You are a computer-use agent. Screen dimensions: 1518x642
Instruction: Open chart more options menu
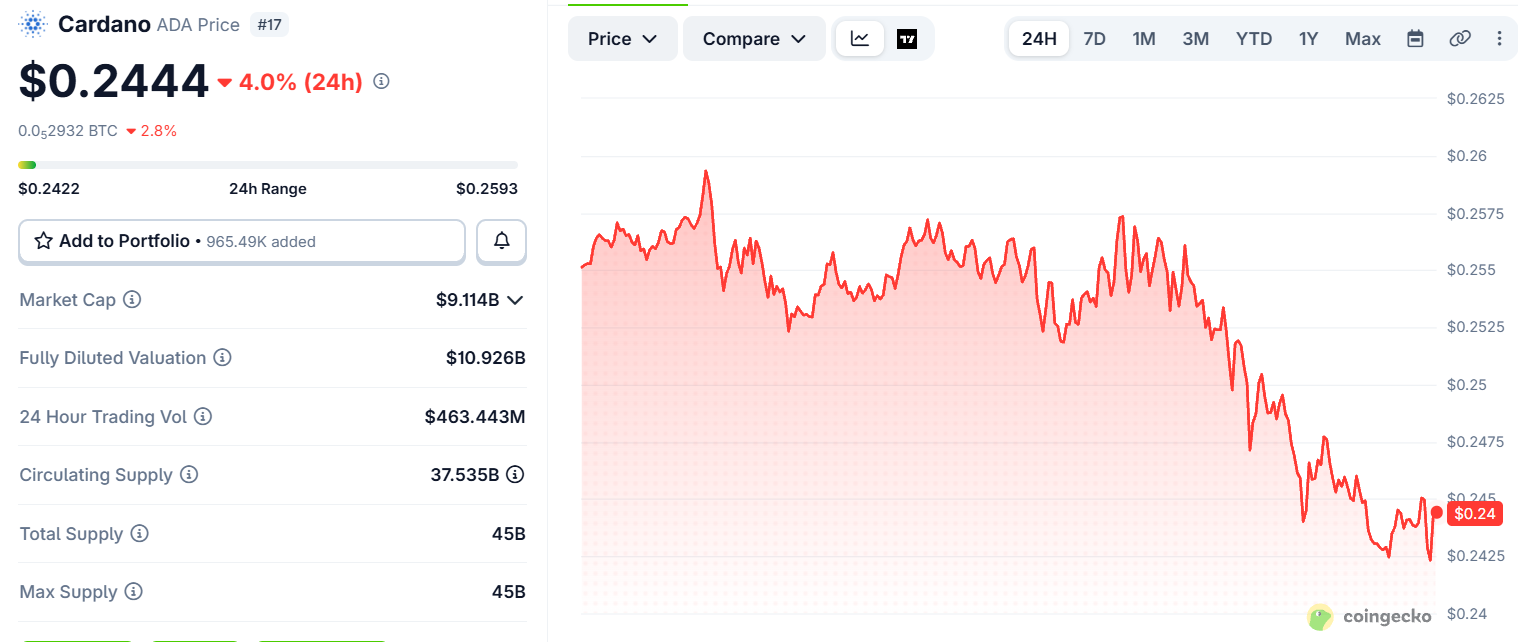(1499, 39)
